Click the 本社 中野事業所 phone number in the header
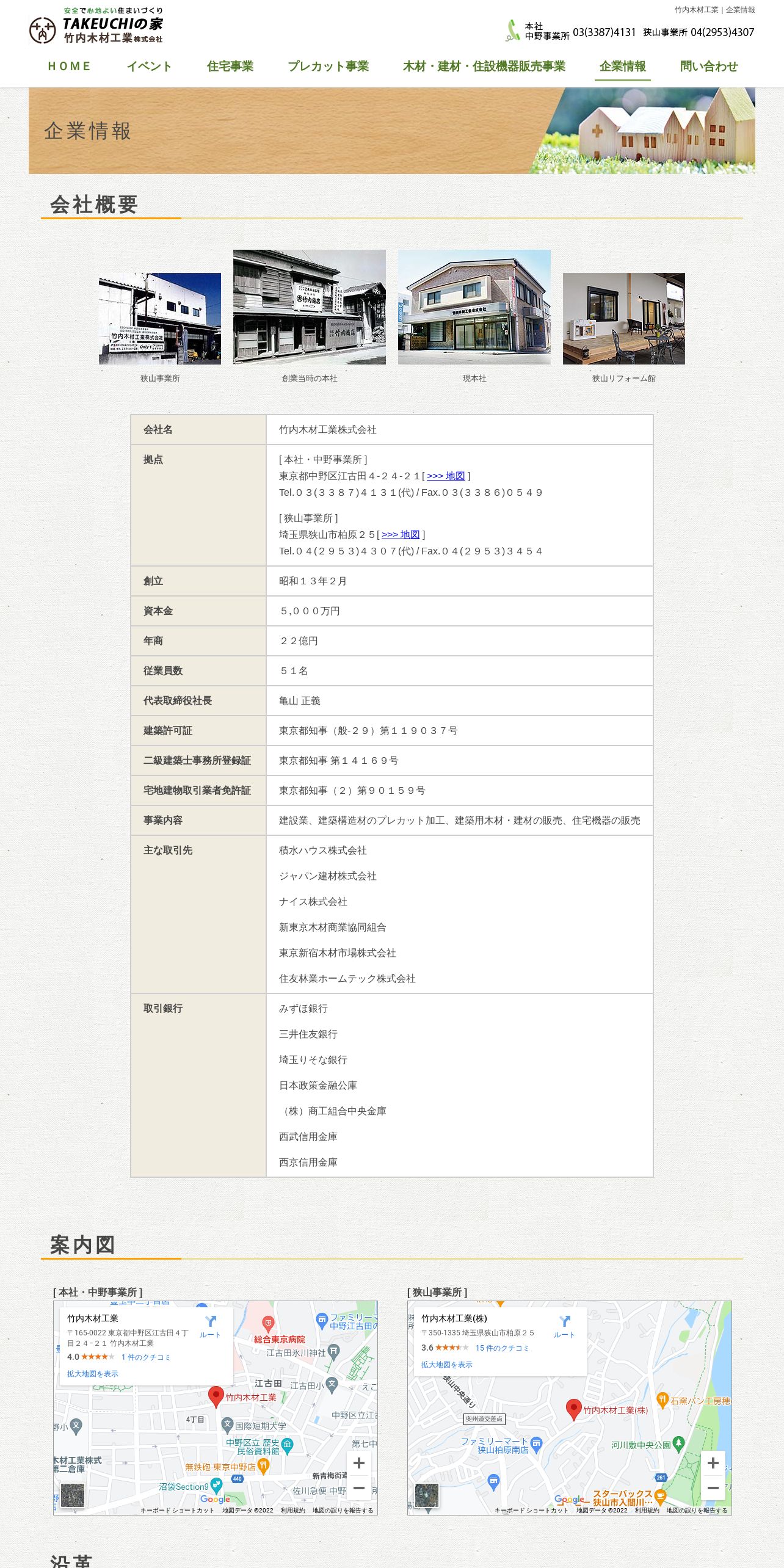 click(604, 32)
